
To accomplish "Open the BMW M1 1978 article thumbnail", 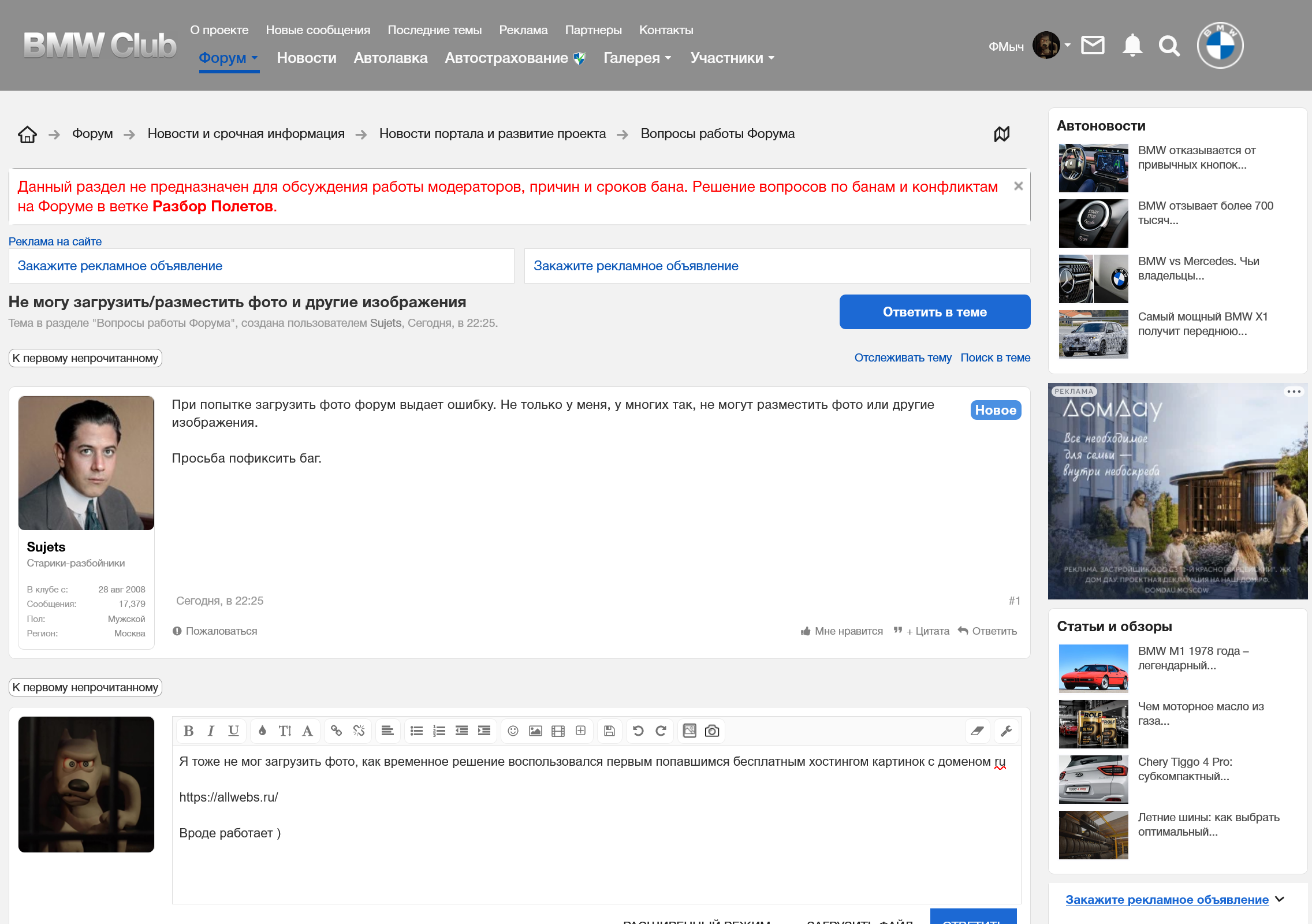I will pyautogui.click(x=1094, y=668).
